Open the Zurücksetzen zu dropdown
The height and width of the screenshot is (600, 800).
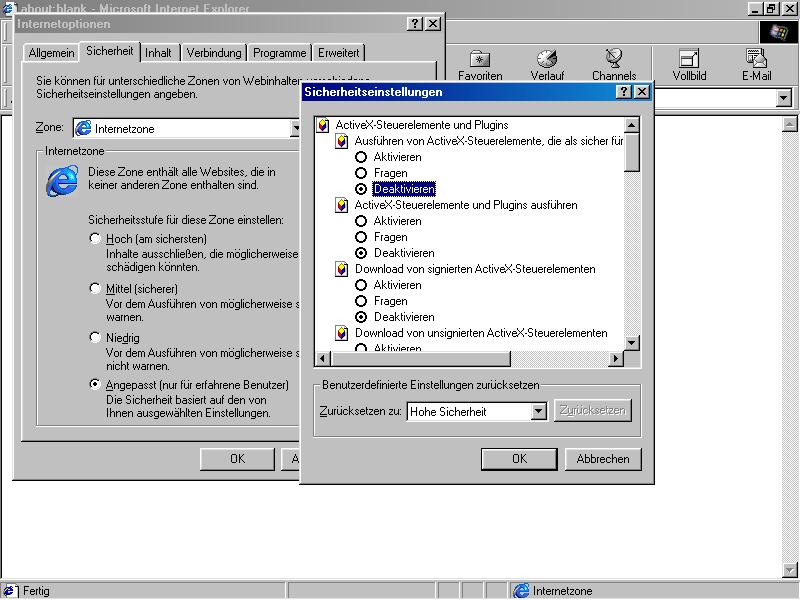tap(538, 411)
